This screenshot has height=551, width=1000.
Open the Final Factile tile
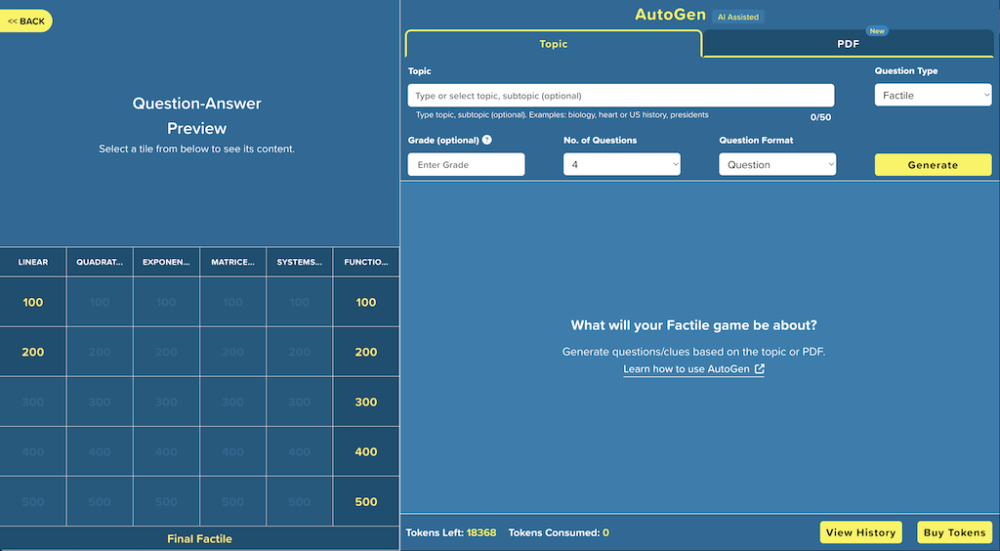point(200,539)
